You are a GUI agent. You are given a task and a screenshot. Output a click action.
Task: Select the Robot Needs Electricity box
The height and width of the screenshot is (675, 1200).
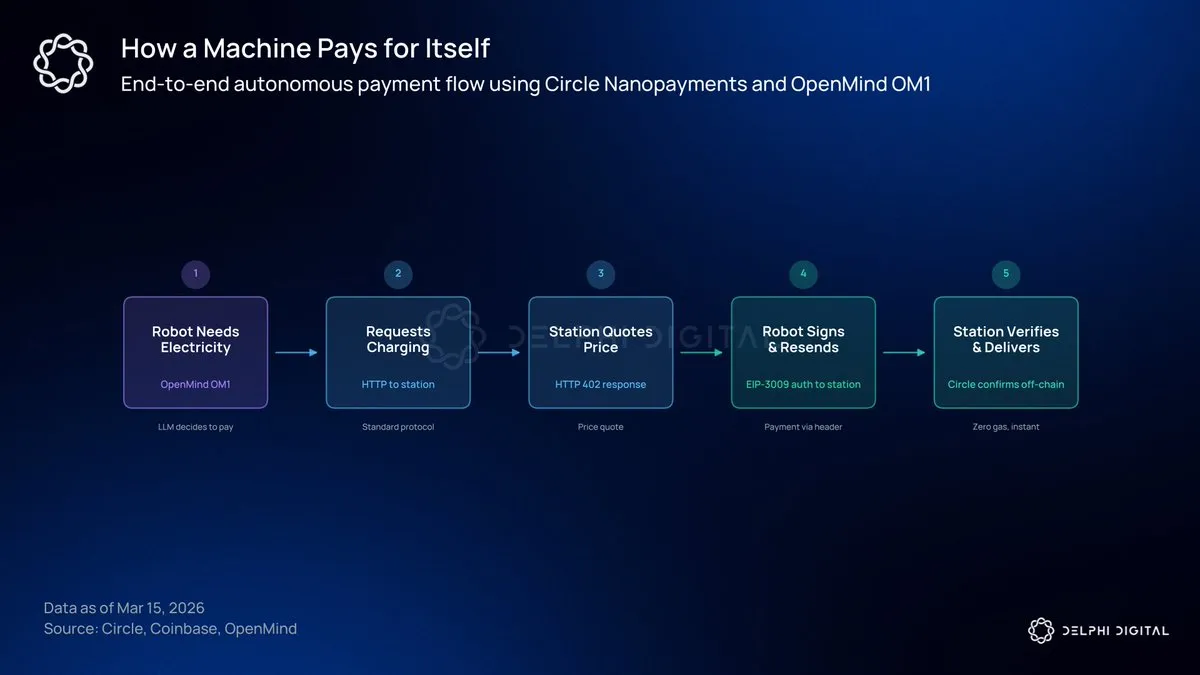(x=196, y=352)
